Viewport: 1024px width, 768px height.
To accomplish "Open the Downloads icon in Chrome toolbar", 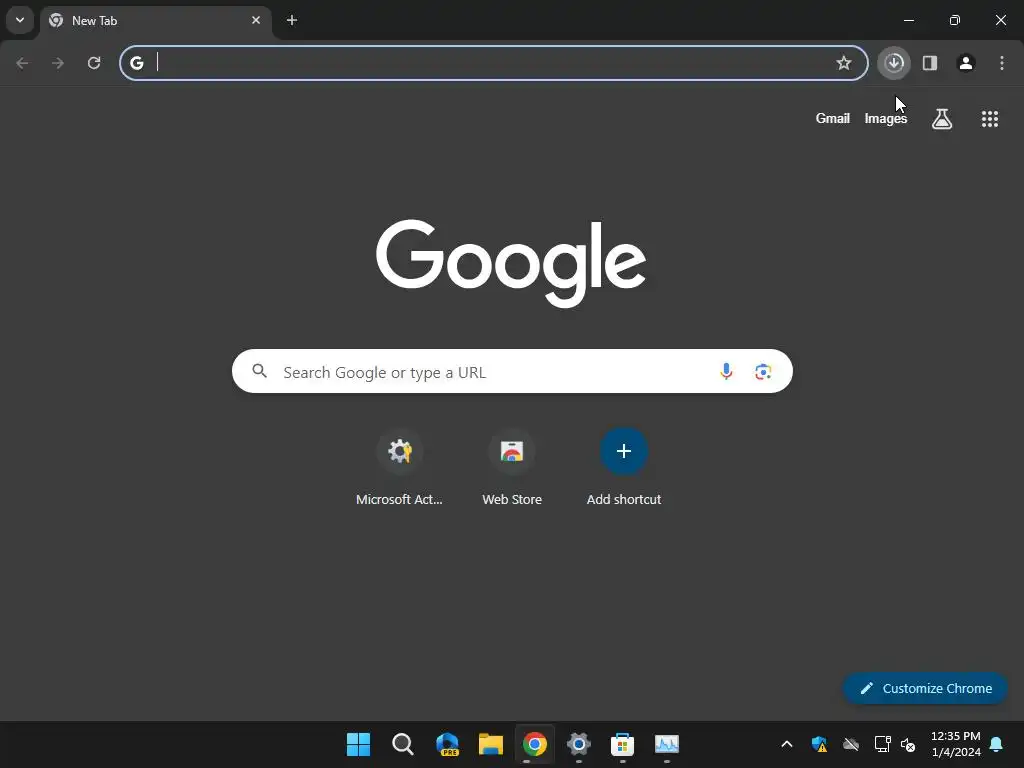I will pos(894,63).
